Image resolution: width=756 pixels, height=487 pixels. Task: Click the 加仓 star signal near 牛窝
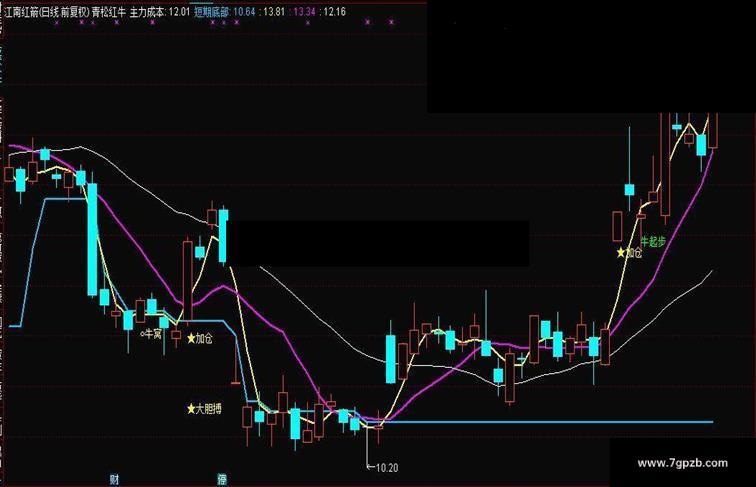199,338
